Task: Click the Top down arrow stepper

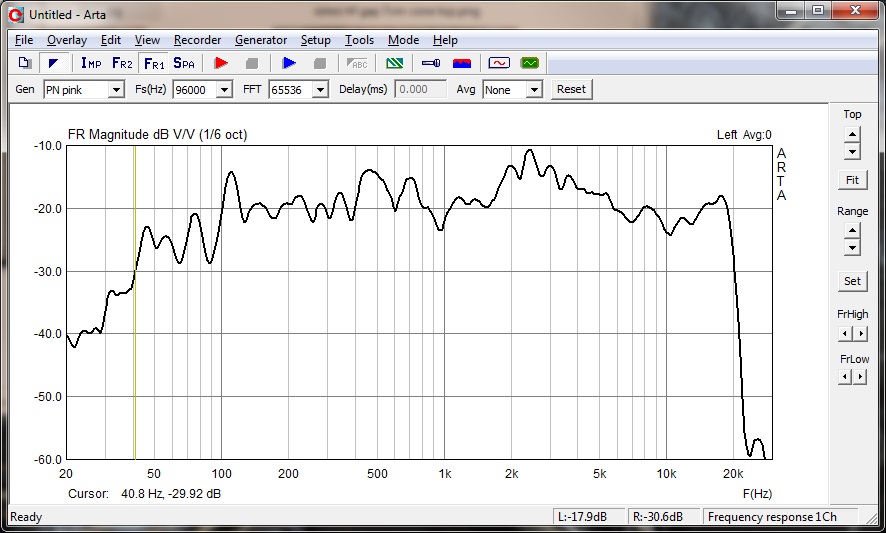Action: coord(852,151)
